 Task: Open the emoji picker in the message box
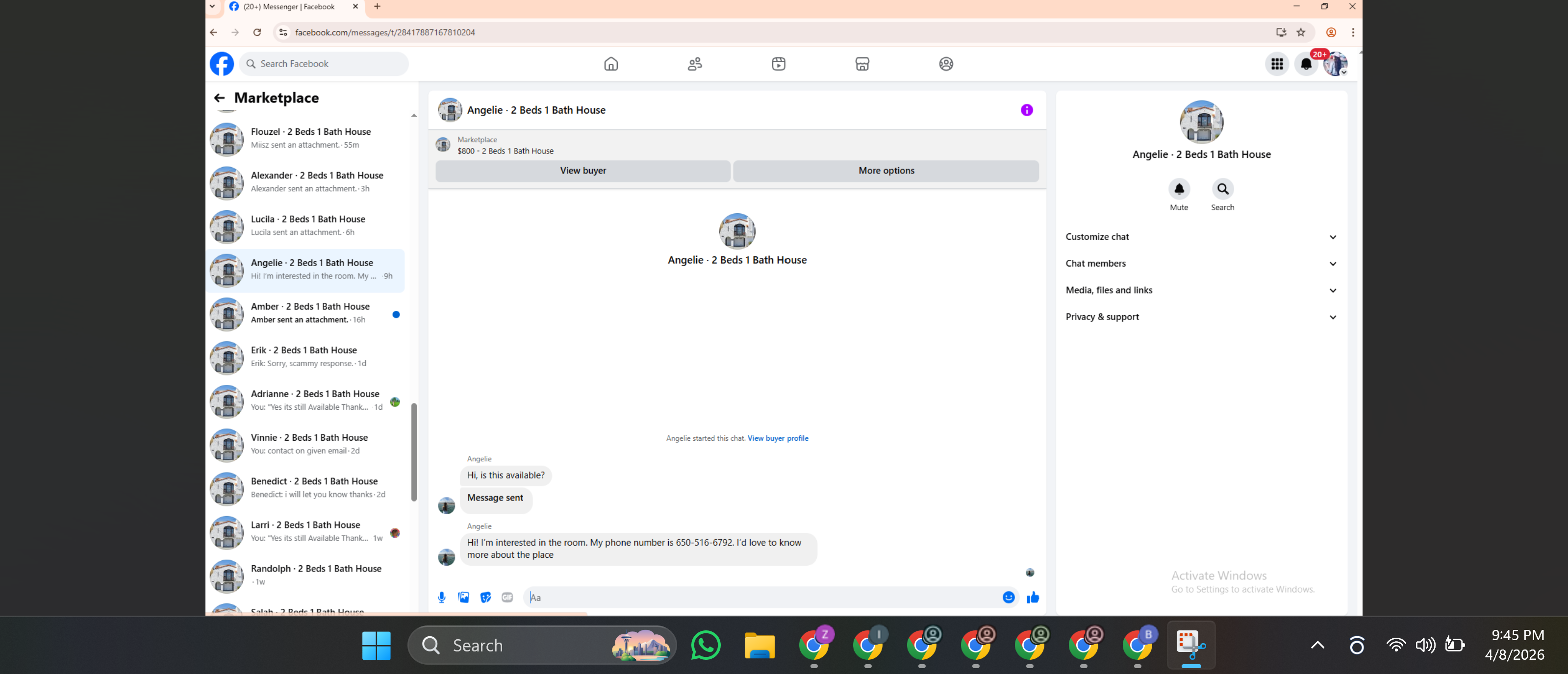tap(1008, 598)
